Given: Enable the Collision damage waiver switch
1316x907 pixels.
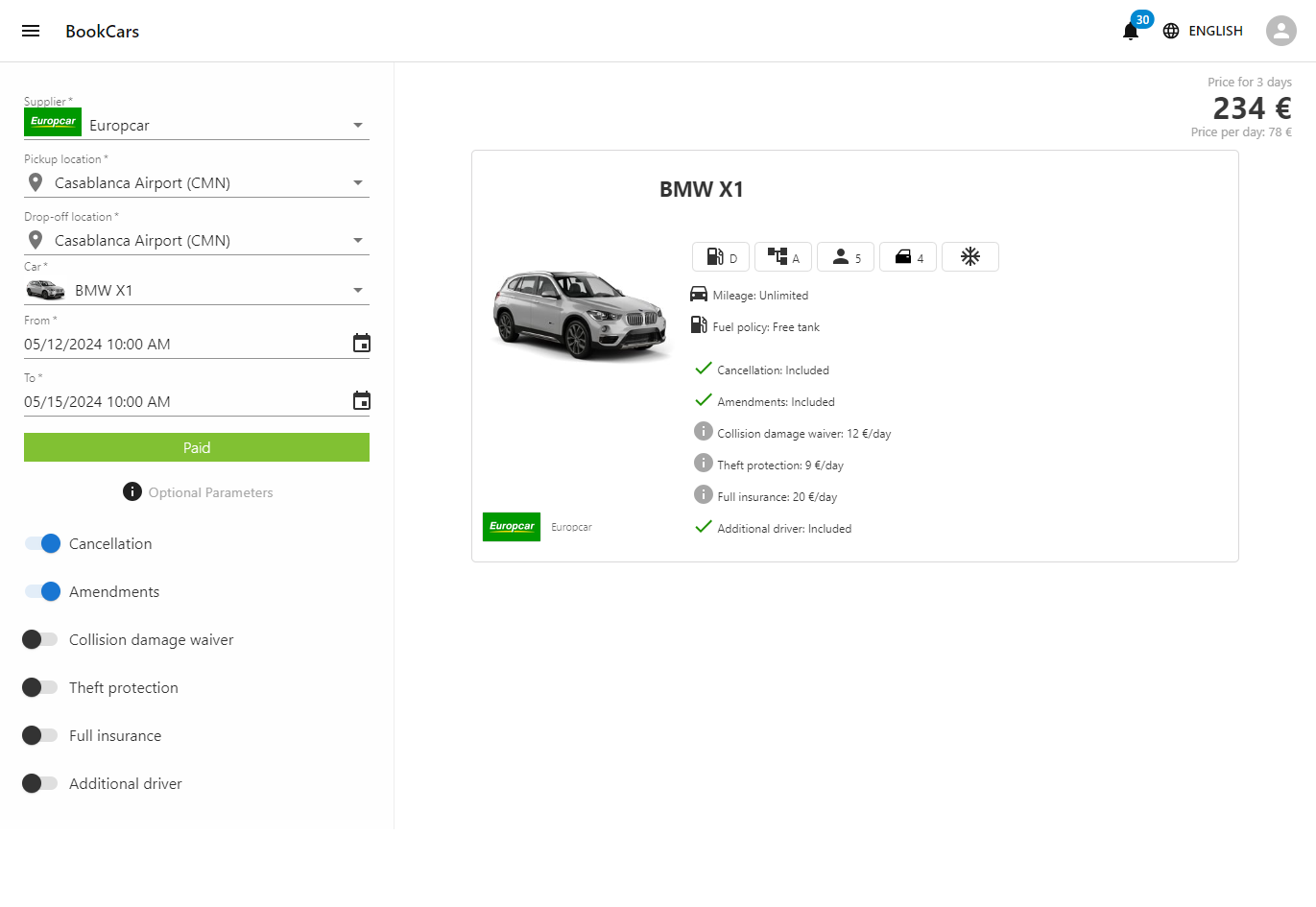Looking at the screenshot, I should tap(40, 639).
